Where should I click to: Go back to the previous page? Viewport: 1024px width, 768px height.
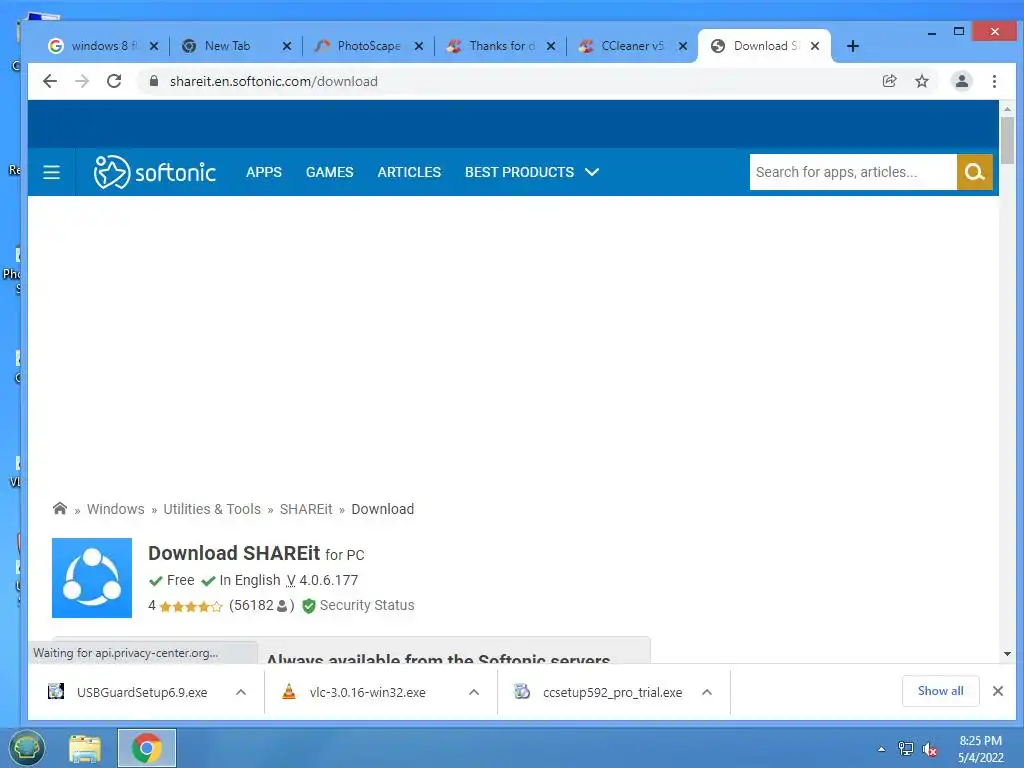[50, 81]
